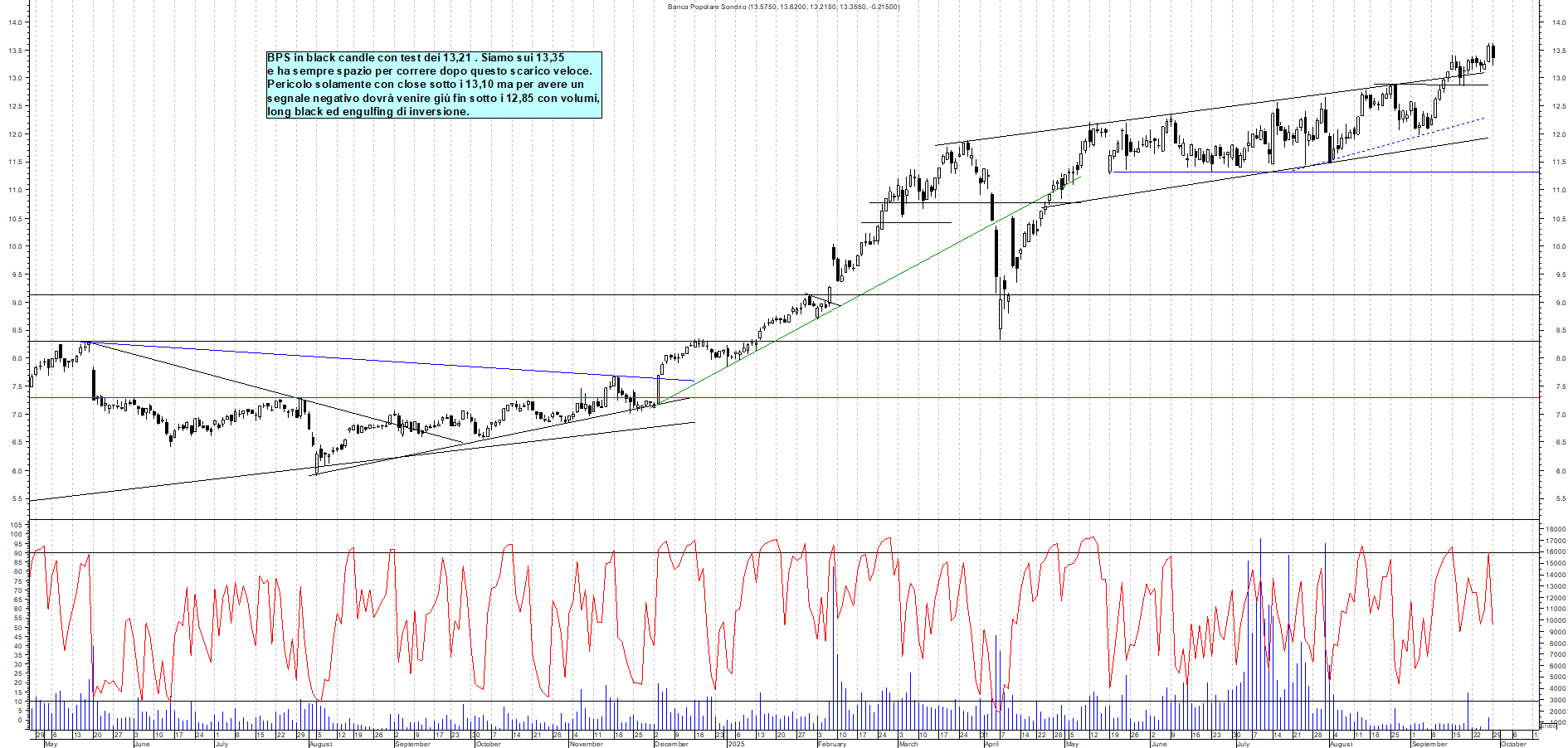Click the September label under the 2024 section
This screenshot has width=1568, height=748.
point(412,744)
